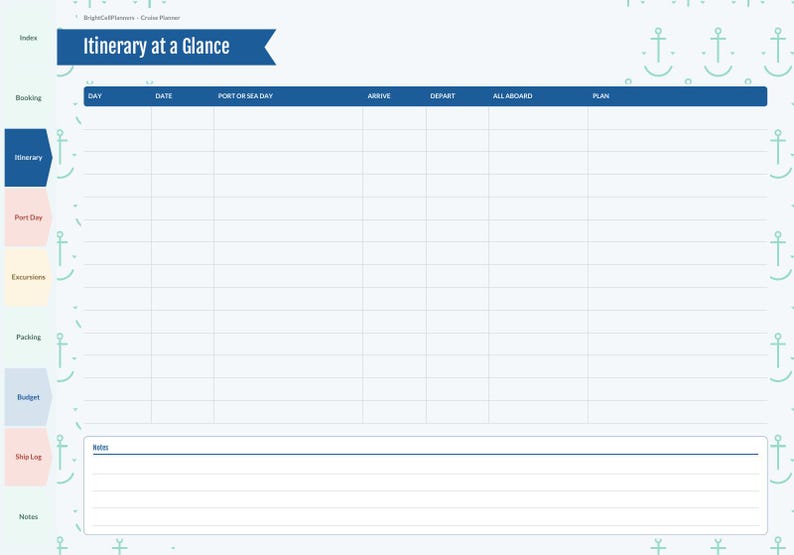
Task: Go to the Booking tab
Action: 28,98
